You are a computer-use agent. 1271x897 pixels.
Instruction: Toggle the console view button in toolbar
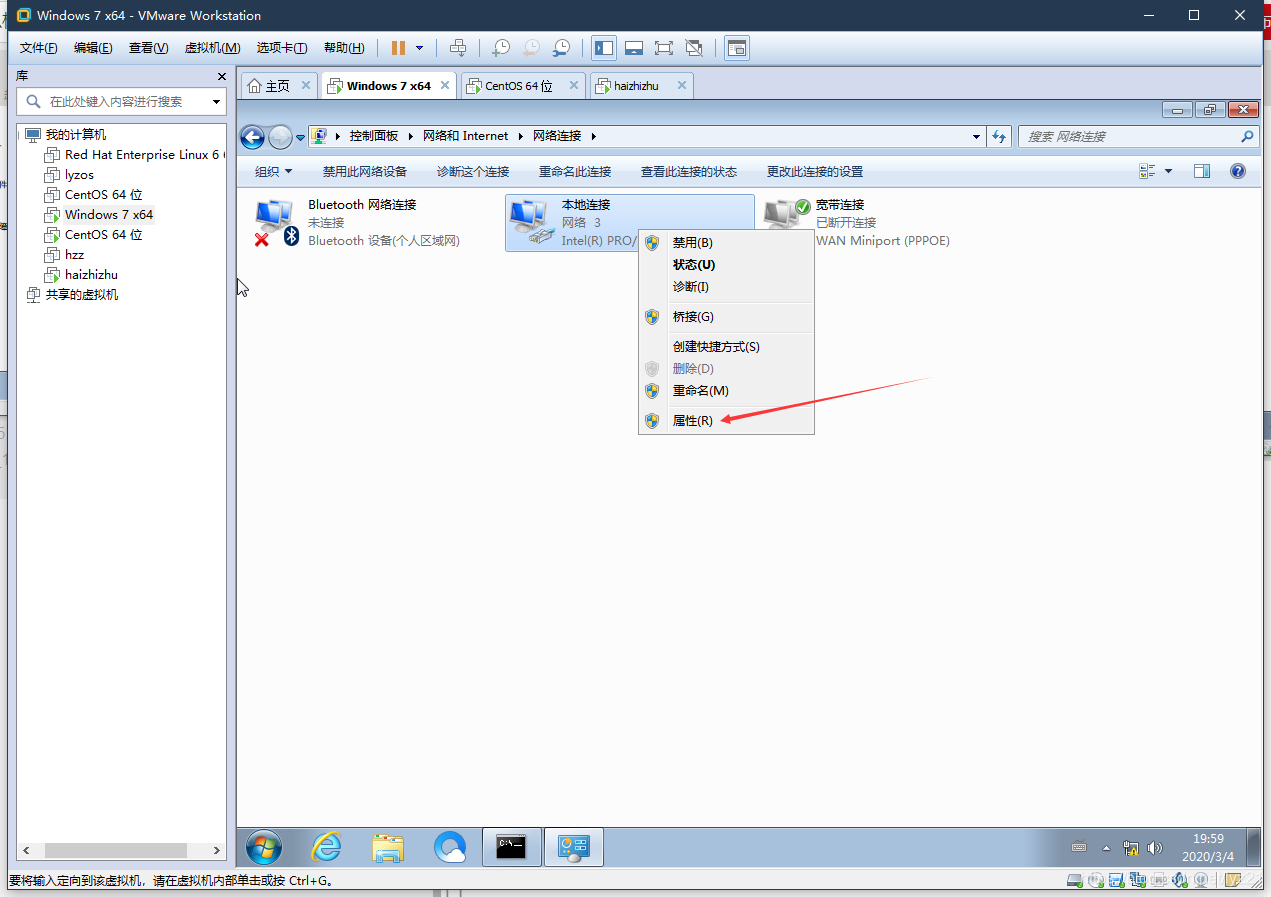(x=737, y=48)
